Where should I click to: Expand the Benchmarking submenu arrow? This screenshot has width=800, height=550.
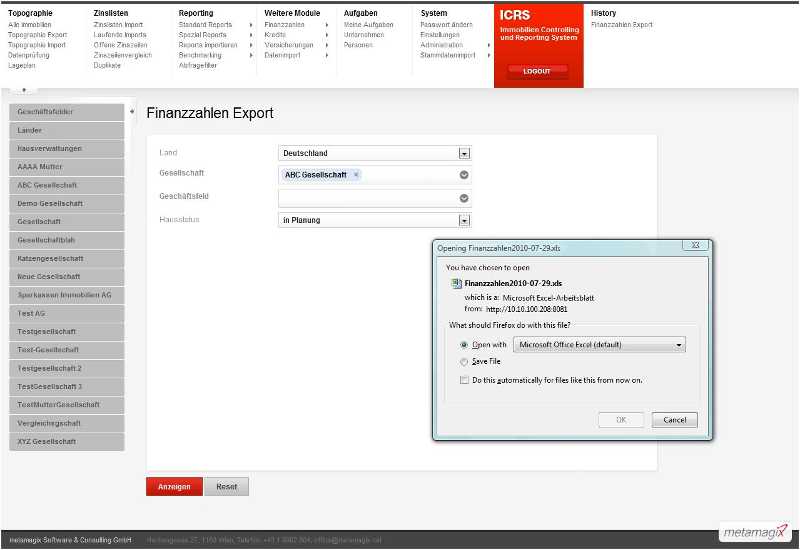251,55
